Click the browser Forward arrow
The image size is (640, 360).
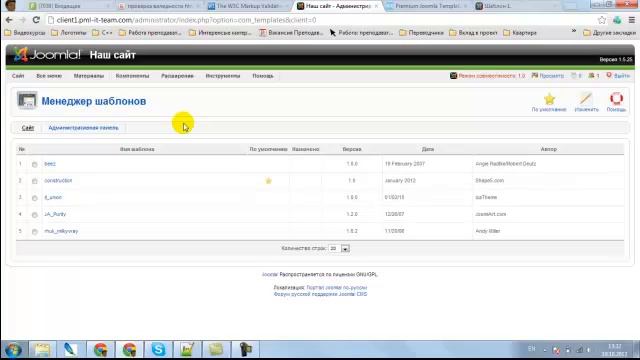[x=22, y=20]
